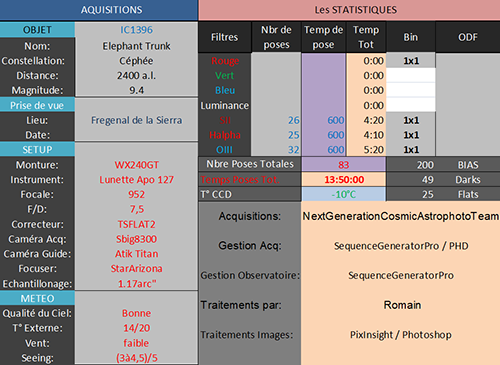500x365 pixels.
Task: Click the Nbr de poses column header
Action: 276,37
